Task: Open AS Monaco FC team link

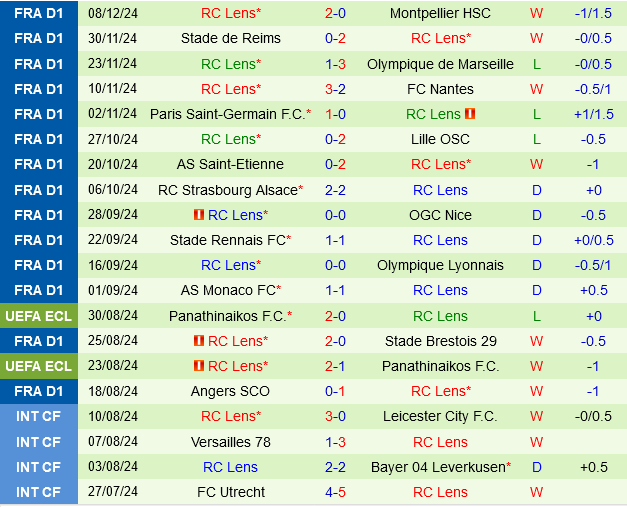Action: click(x=228, y=290)
